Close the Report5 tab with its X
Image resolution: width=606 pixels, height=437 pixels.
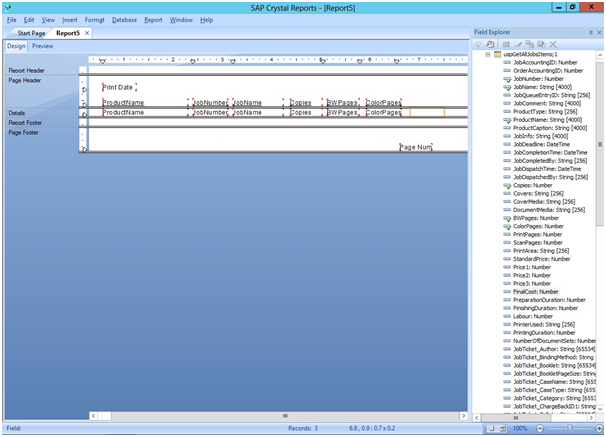tap(87, 33)
